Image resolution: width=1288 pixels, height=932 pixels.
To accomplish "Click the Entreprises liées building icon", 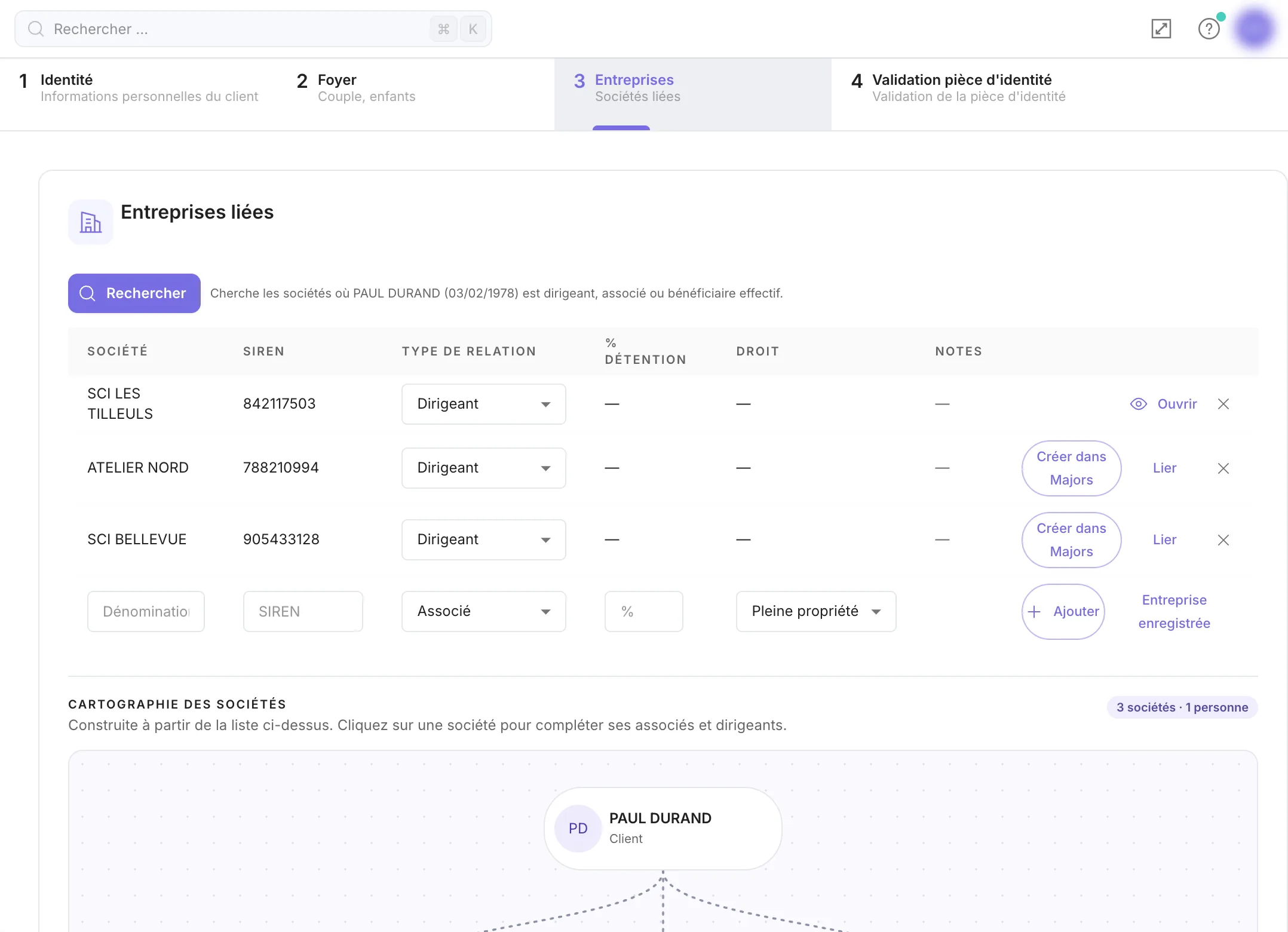I will (91, 222).
